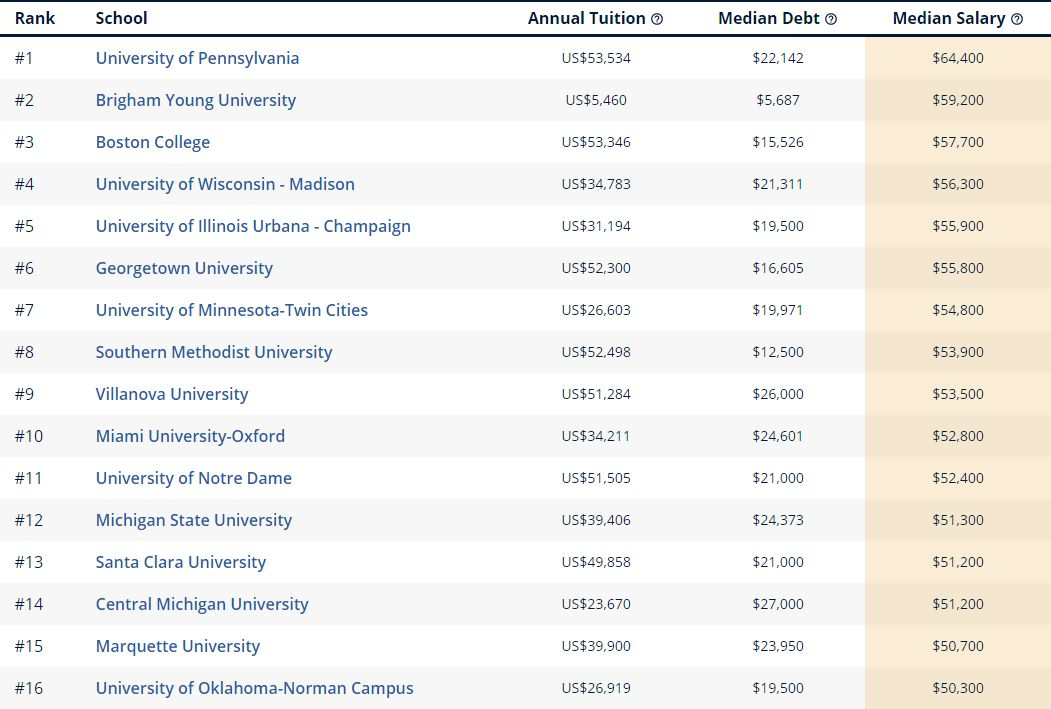Click the Annual Tuition column header
This screenshot has width=1051, height=709.
(x=587, y=18)
